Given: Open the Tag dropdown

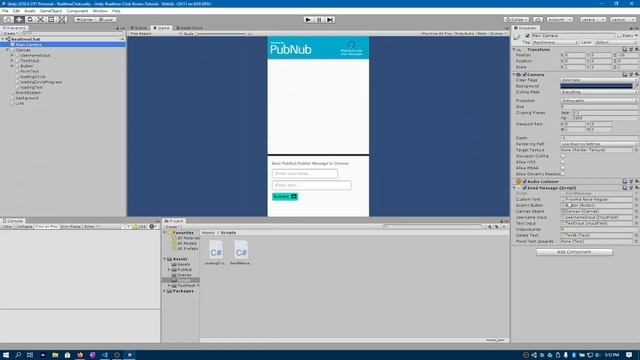Looking at the screenshot, I should click(555, 42).
